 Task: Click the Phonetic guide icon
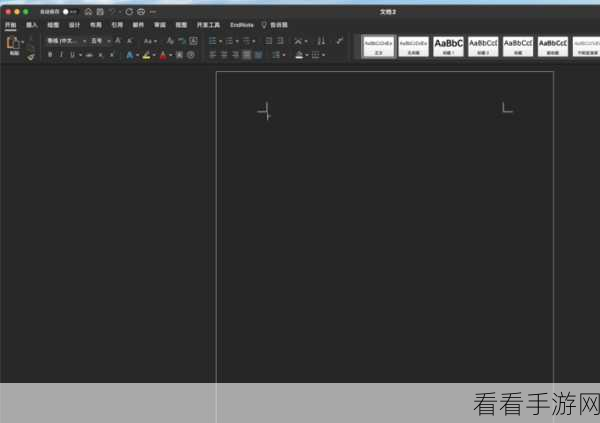(x=182, y=41)
